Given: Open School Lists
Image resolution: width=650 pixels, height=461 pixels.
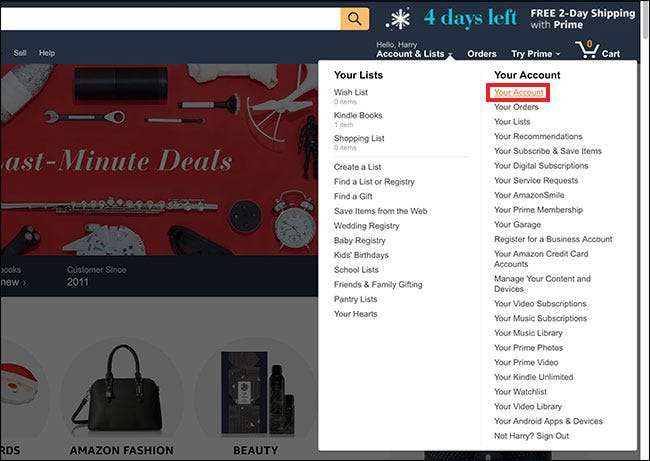Looking at the screenshot, I should [x=356, y=269].
